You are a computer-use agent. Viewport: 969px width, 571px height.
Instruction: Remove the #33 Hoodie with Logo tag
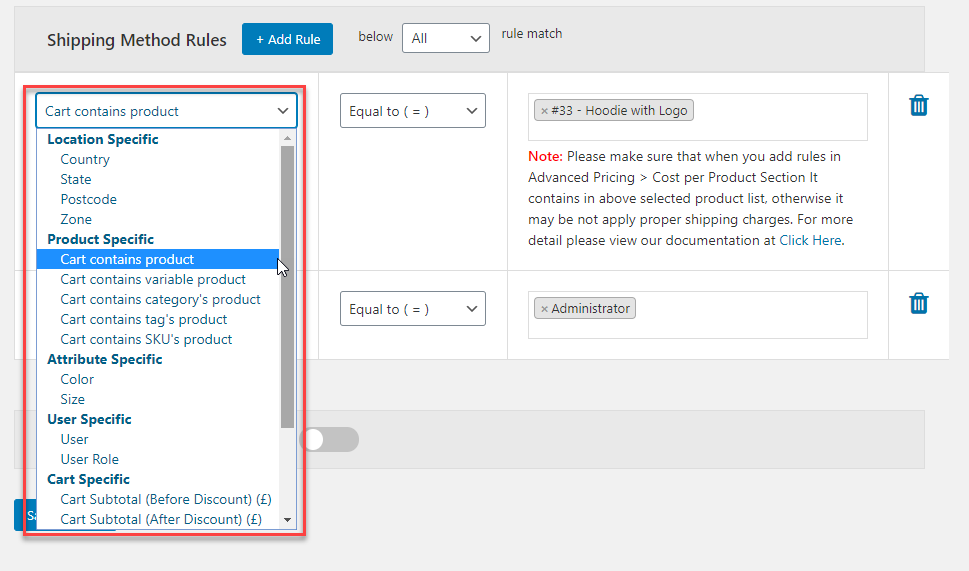point(544,111)
